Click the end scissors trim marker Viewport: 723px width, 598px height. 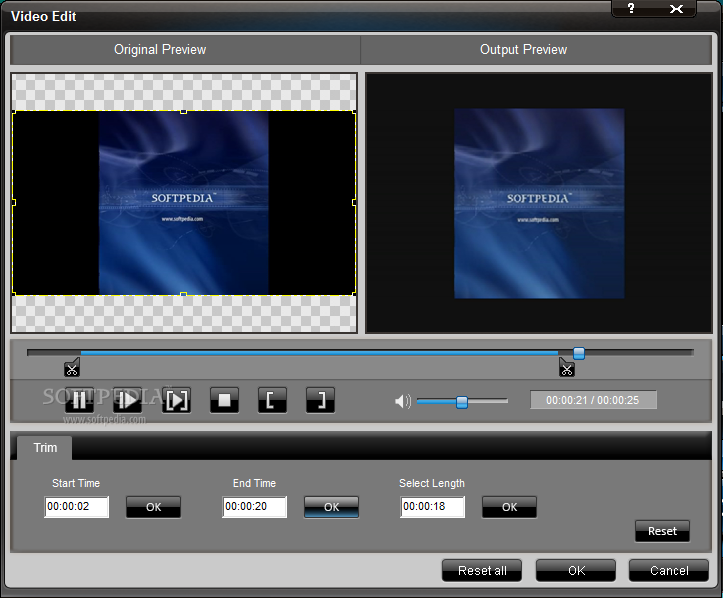pos(567,368)
